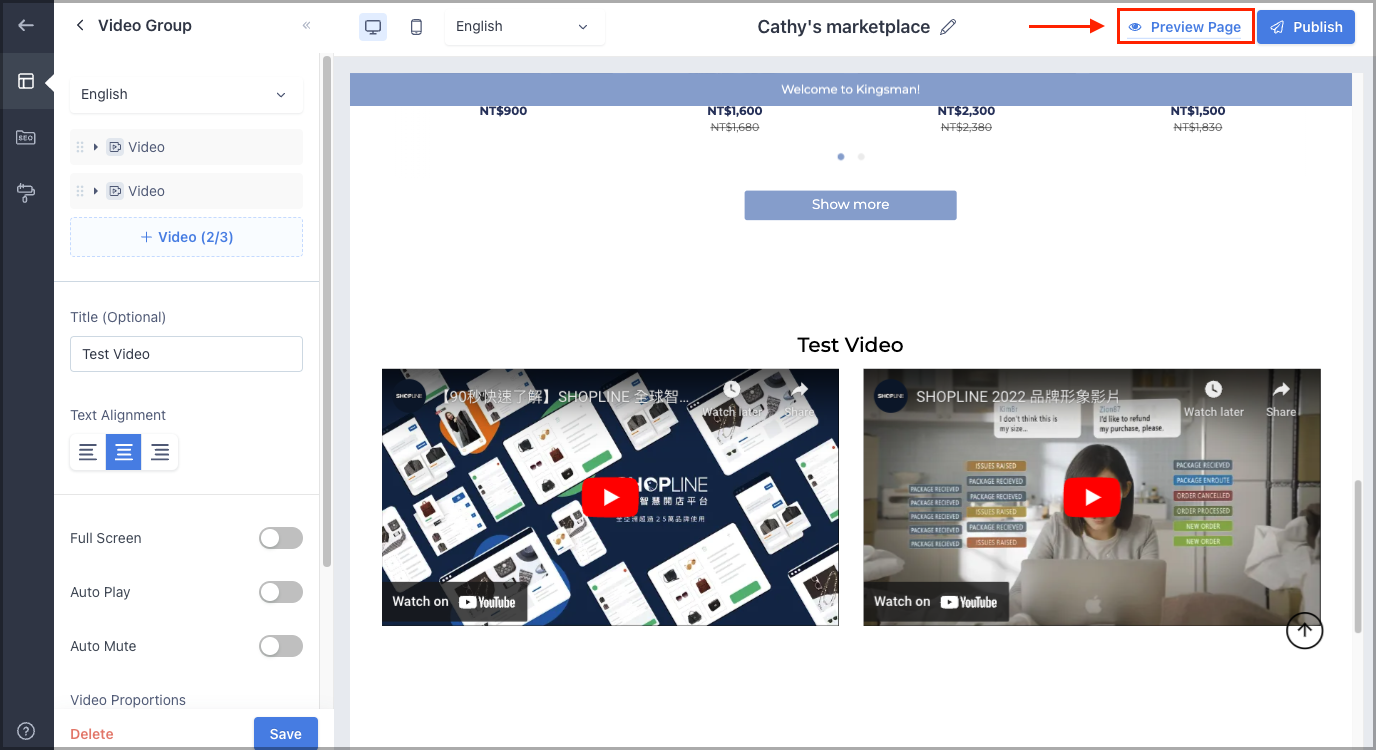
Task: Click the preview page vertical scrollbar
Action: [1358, 556]
